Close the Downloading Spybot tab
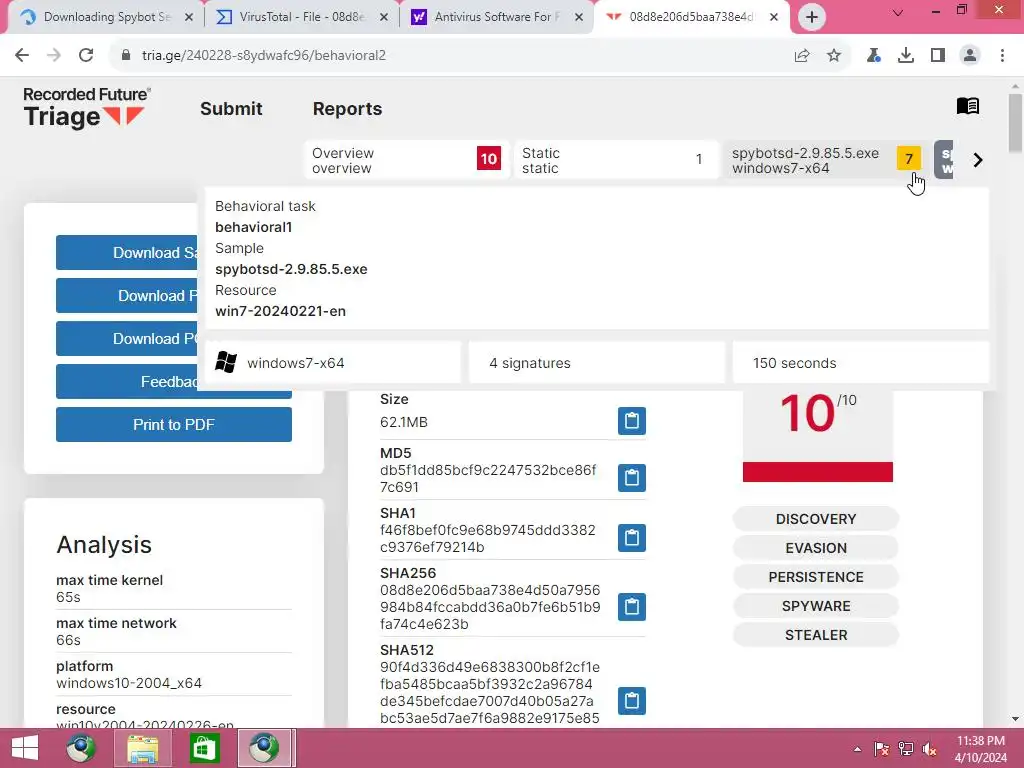1024x768 pixels. coord(189,18)
